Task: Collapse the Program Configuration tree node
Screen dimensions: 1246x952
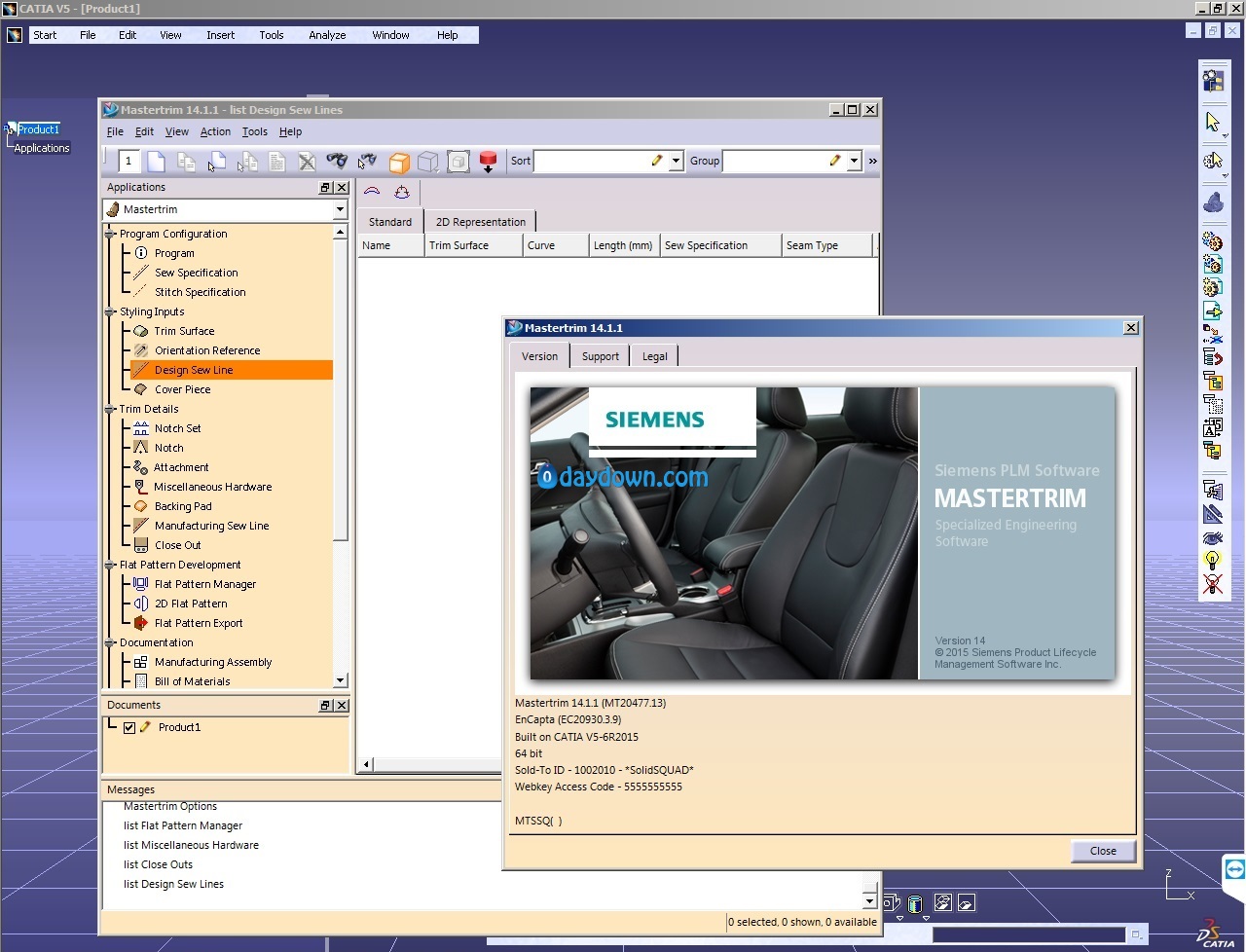Action: (110, 235)
